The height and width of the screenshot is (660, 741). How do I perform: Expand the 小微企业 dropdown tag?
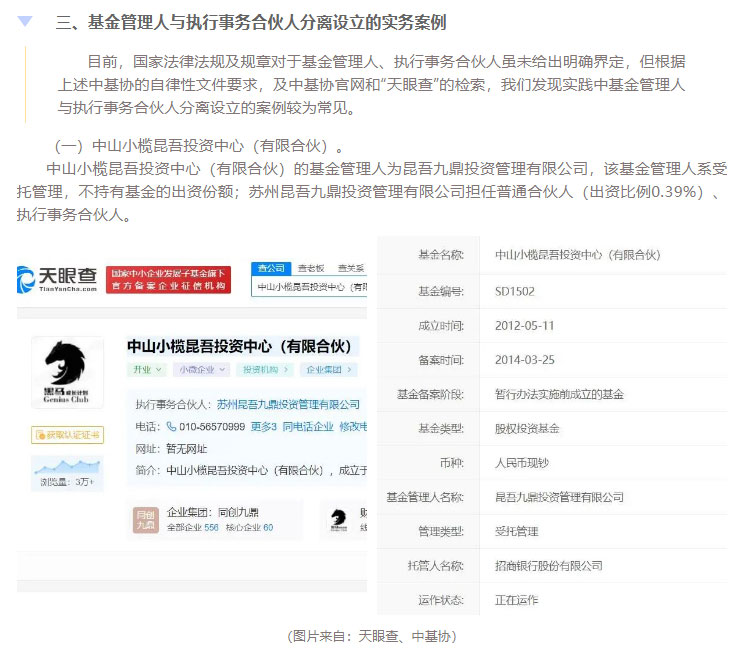(198, 370)
